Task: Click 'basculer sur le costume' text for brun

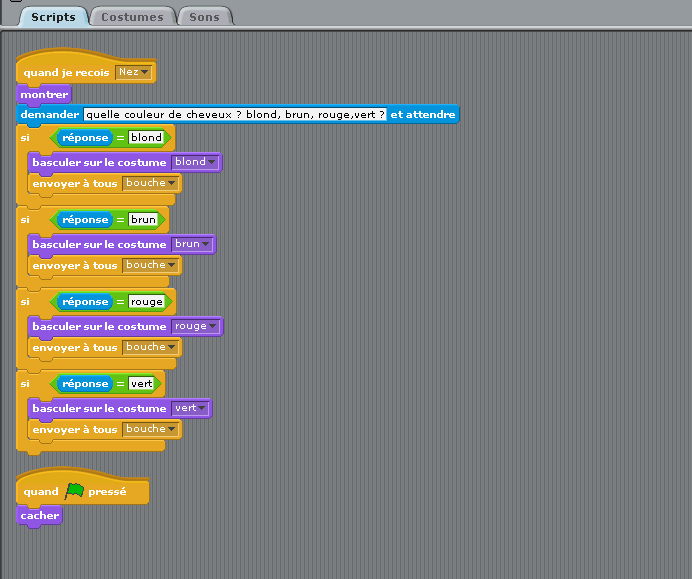Action: click(x=99, y=244)
